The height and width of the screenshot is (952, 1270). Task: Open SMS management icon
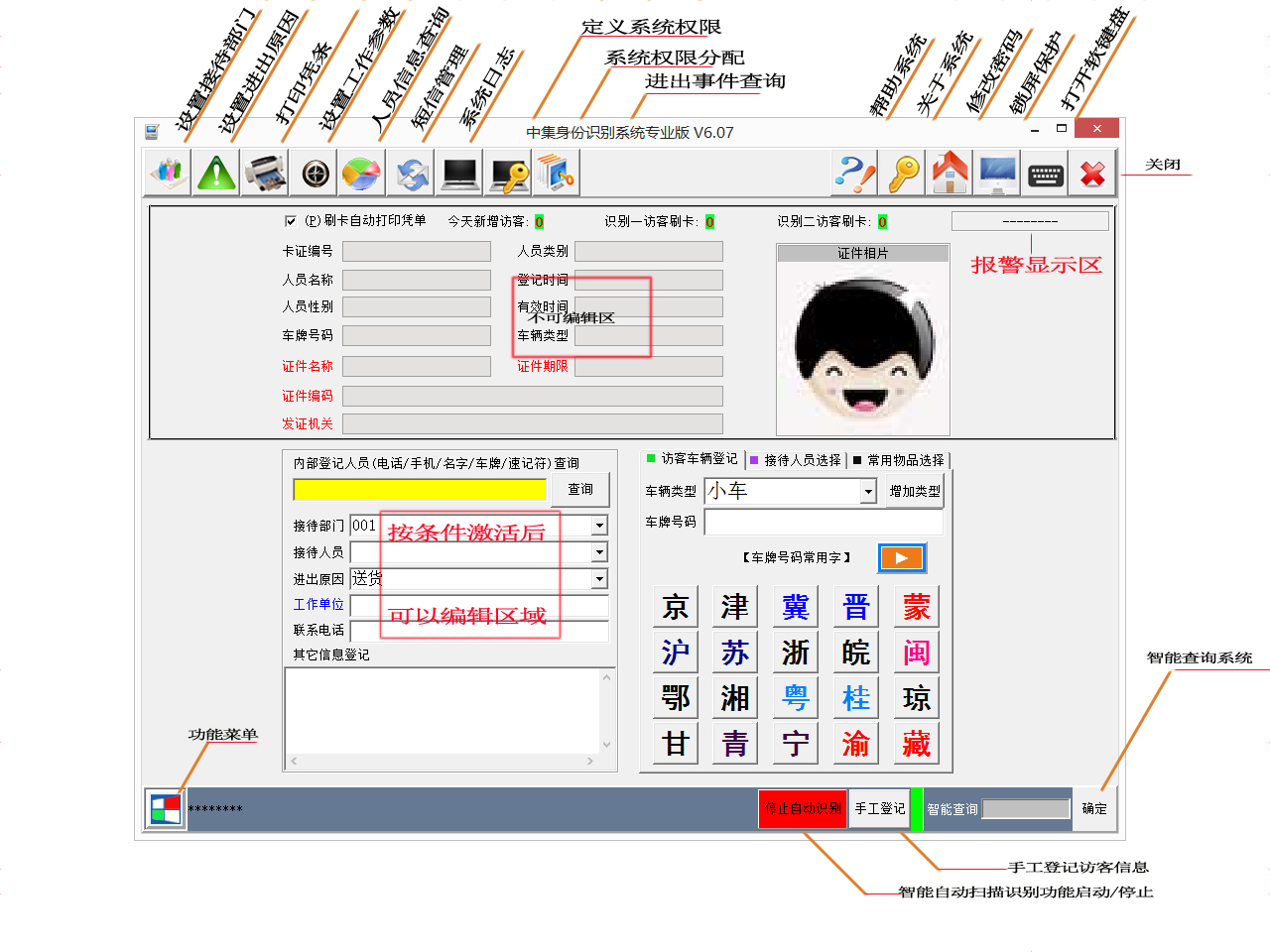(x=411, y=174)
